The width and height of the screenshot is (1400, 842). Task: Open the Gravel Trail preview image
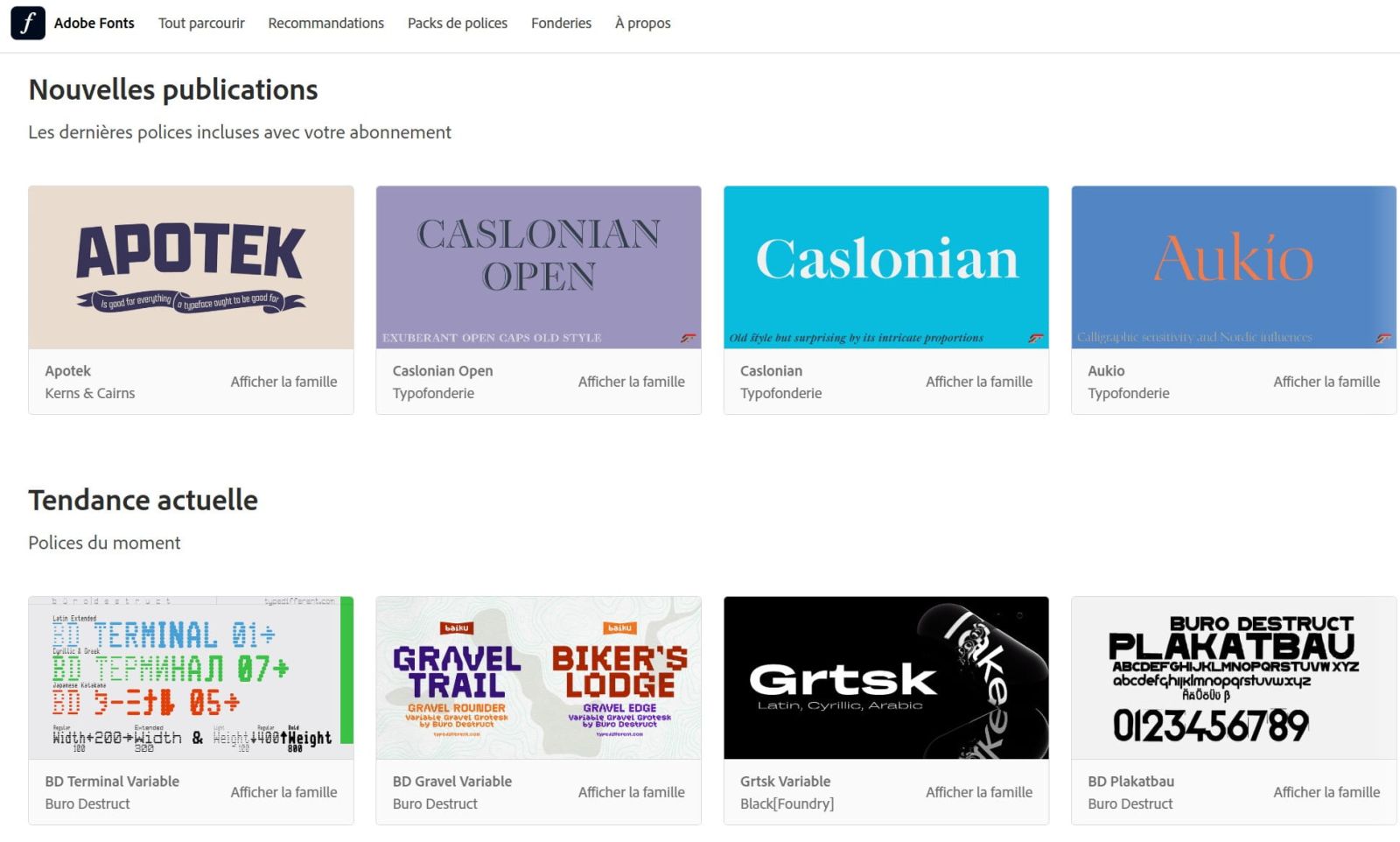[x=538, y=677]
